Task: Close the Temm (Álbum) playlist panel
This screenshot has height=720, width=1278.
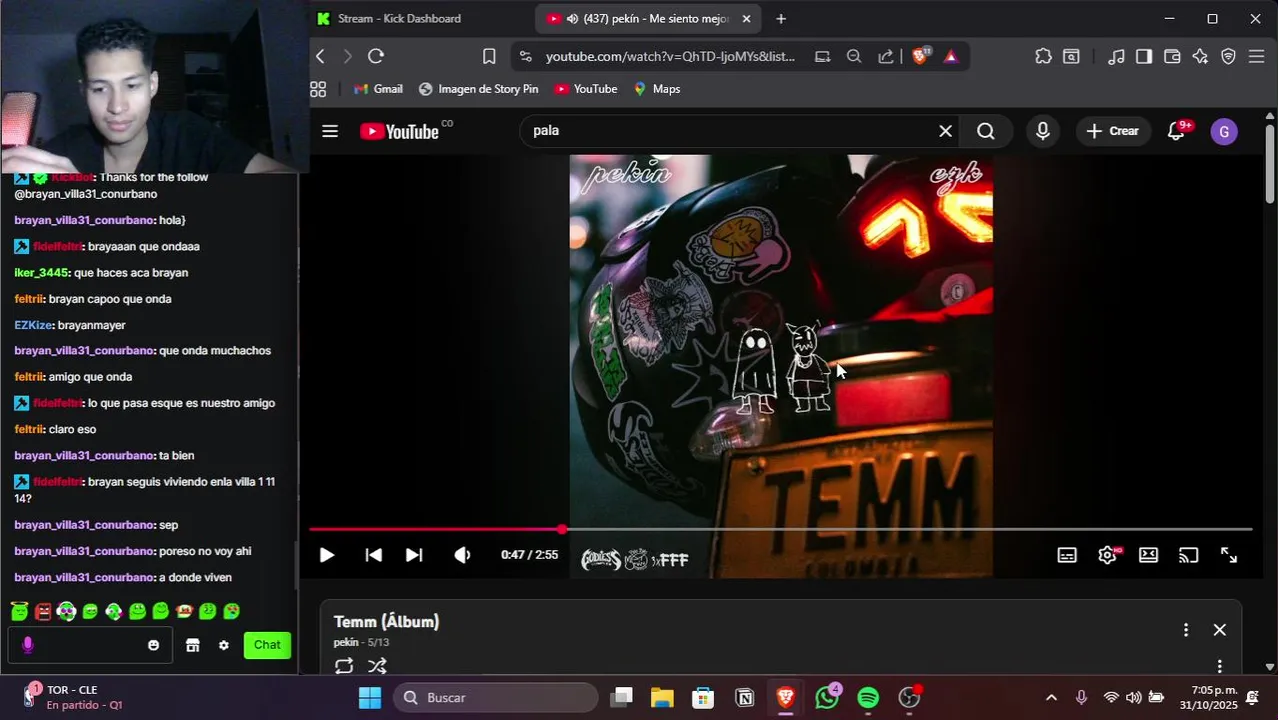Action: coord(1219,630)
